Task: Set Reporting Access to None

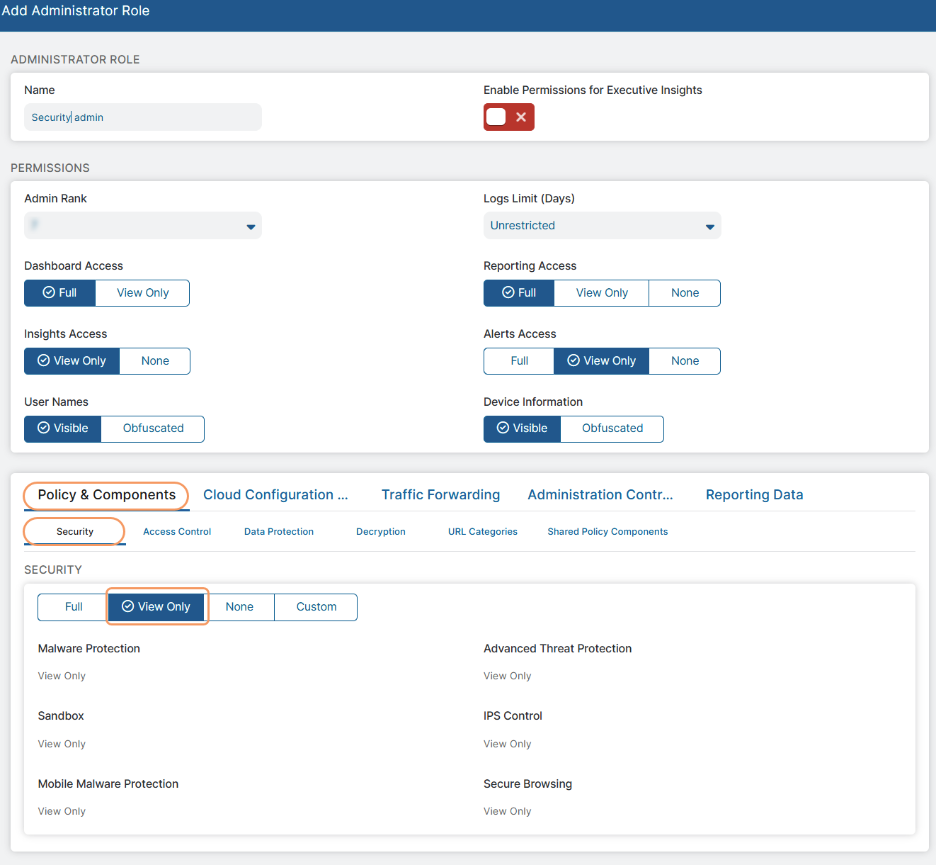Action: tap(685, 293)
